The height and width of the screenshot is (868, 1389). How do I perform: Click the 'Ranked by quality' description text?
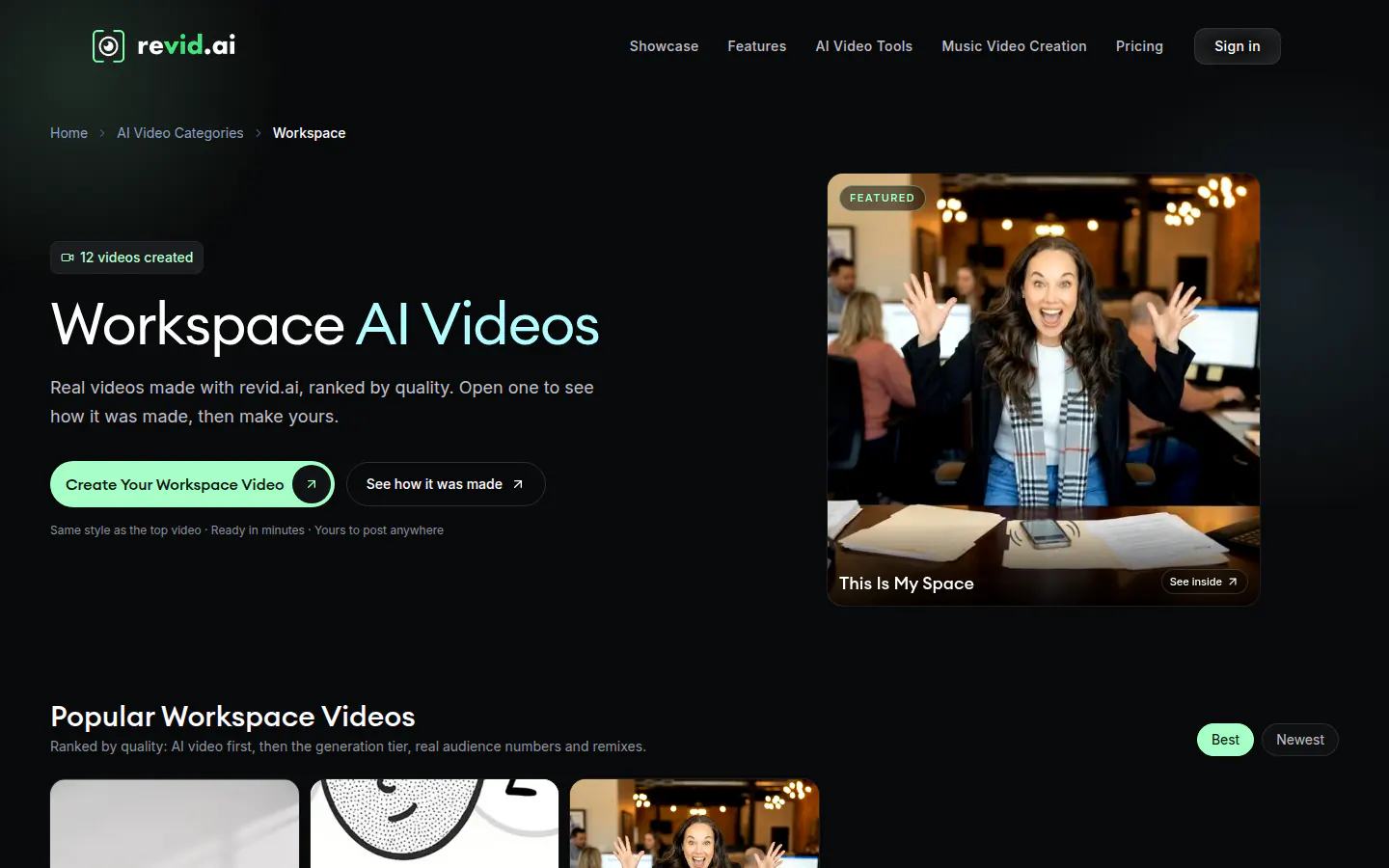(x=348, y=746)
